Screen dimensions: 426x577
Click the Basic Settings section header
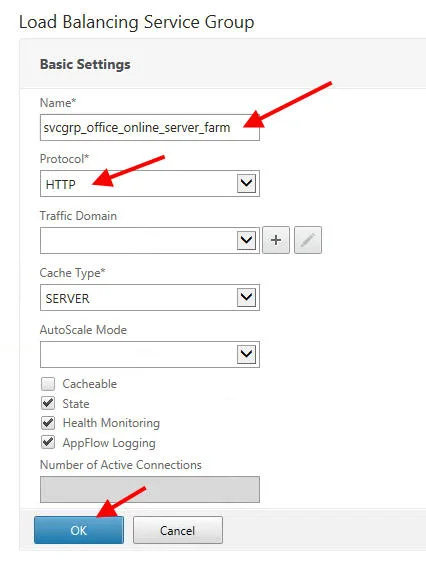[x=85, y=64]
